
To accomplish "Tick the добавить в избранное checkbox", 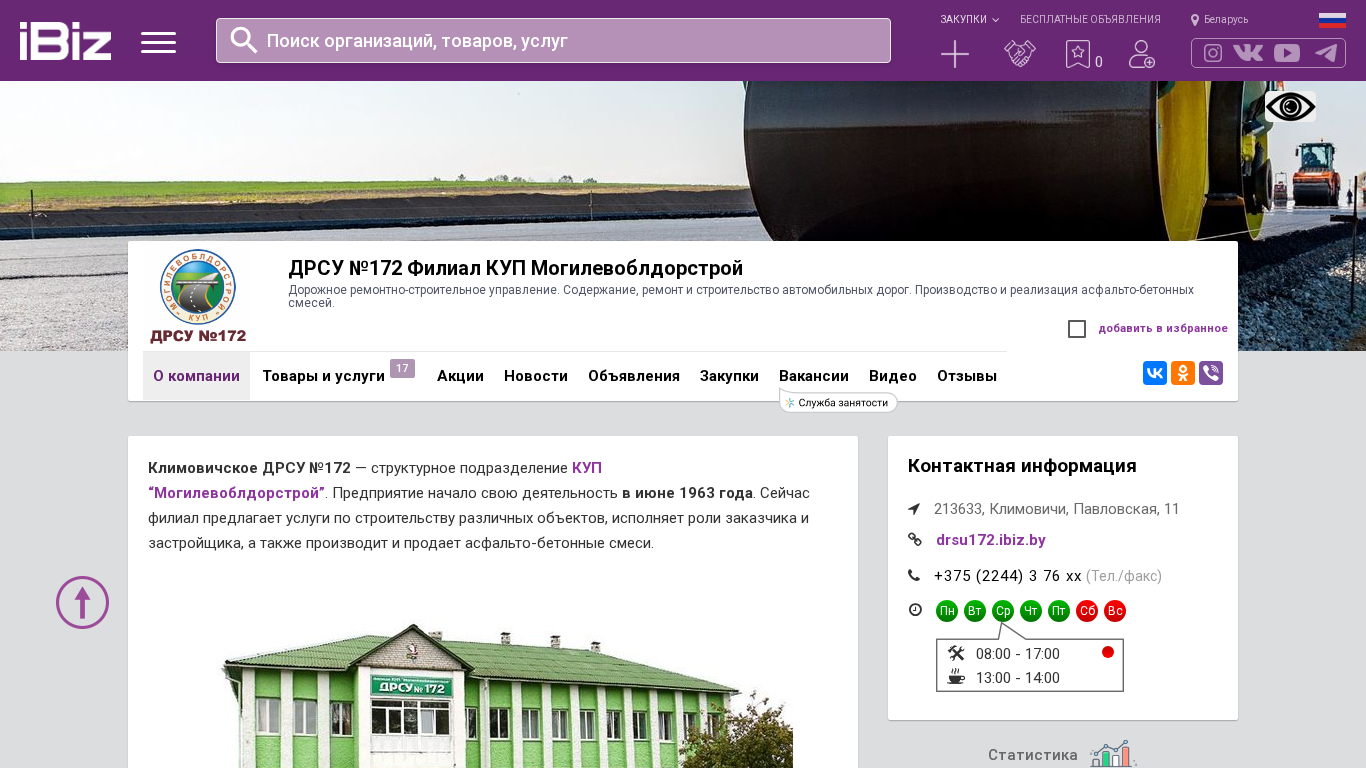I will tap(1077, 329).
